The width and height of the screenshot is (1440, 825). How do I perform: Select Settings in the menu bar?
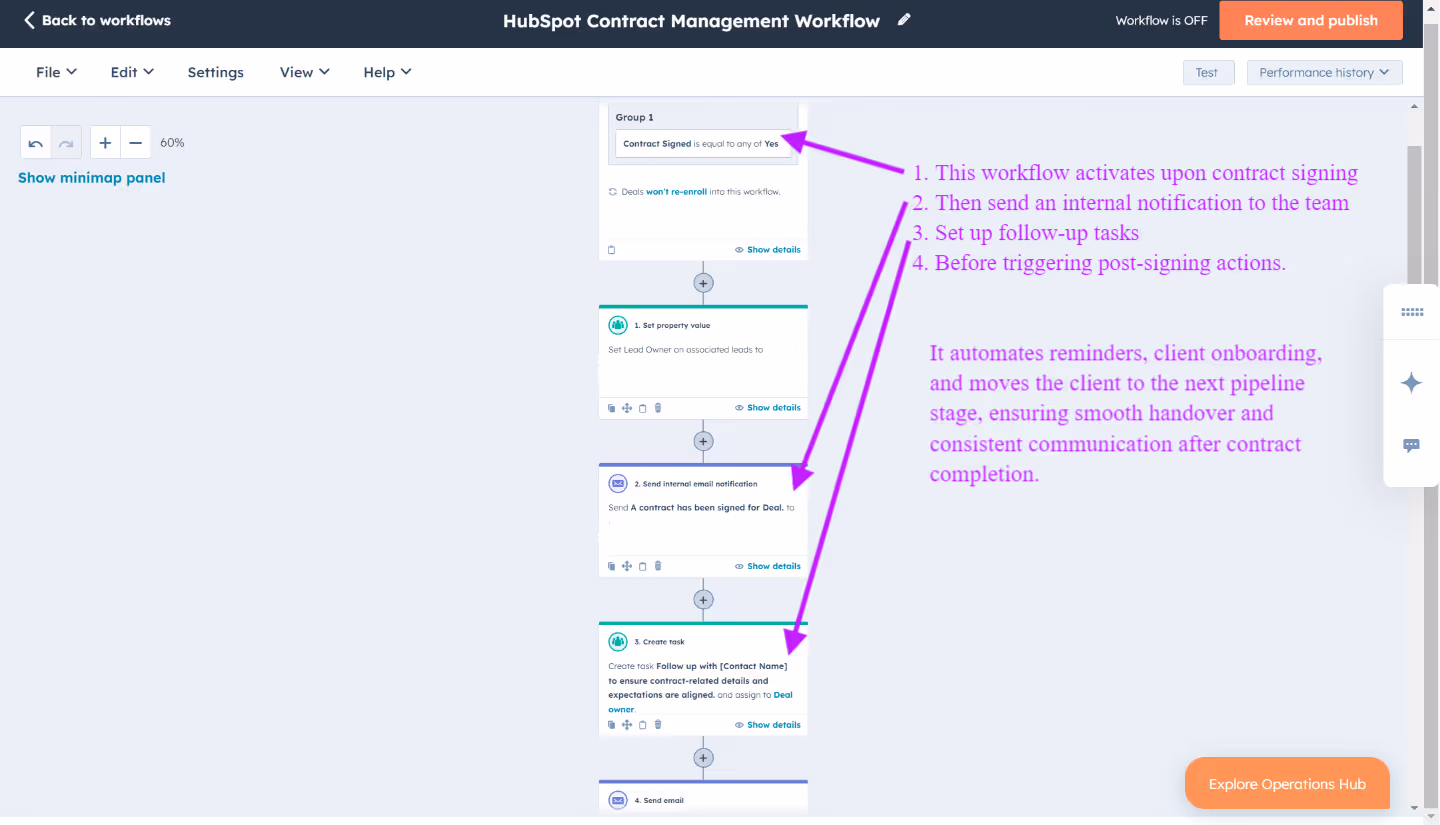[215, 71]
